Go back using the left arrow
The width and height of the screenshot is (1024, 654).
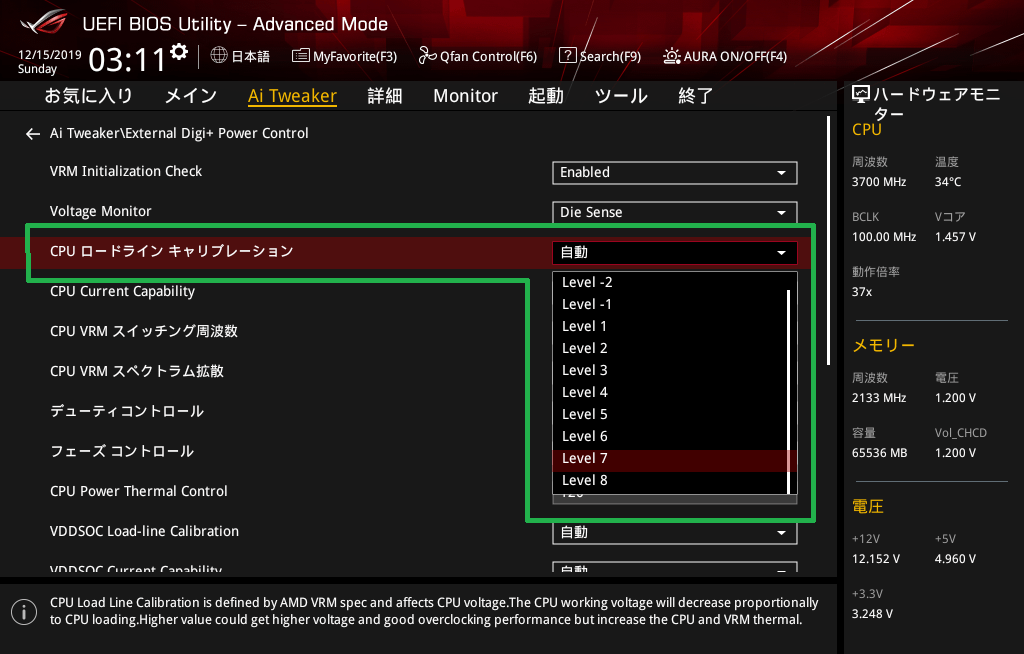tap(33, 134)
